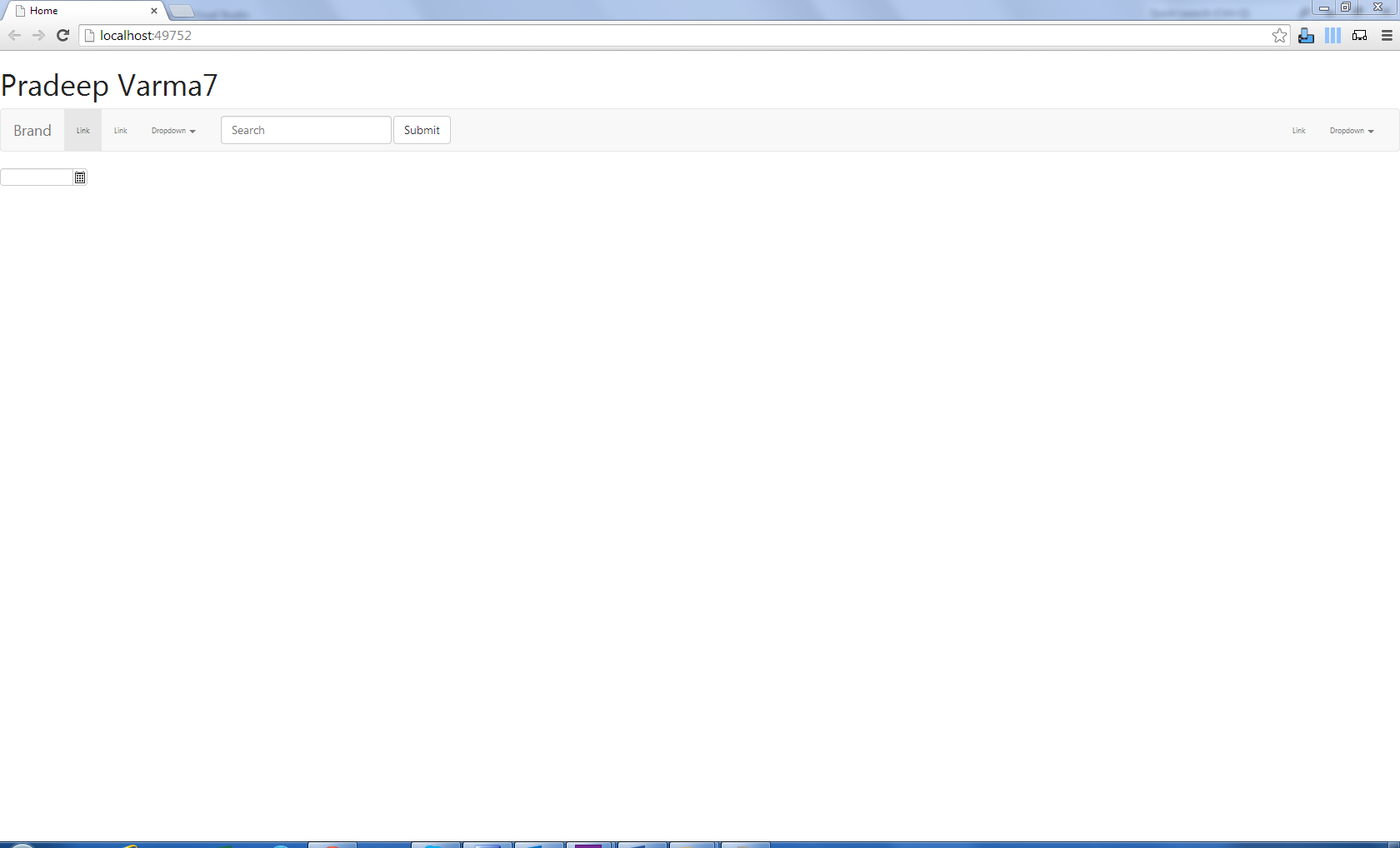Focus the date text input
Viewport: 1400px width, 848px height.
pyautogui.click(x=37, y=177)
